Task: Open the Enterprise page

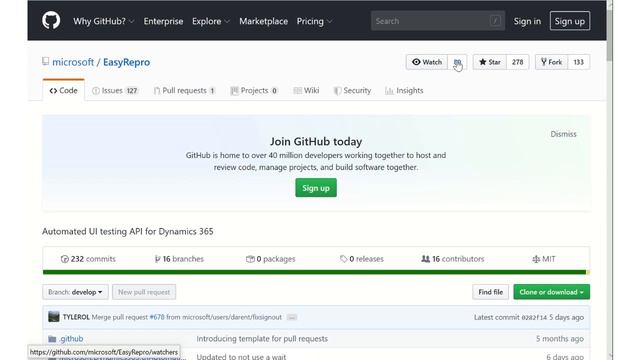Action: (163, 21)
